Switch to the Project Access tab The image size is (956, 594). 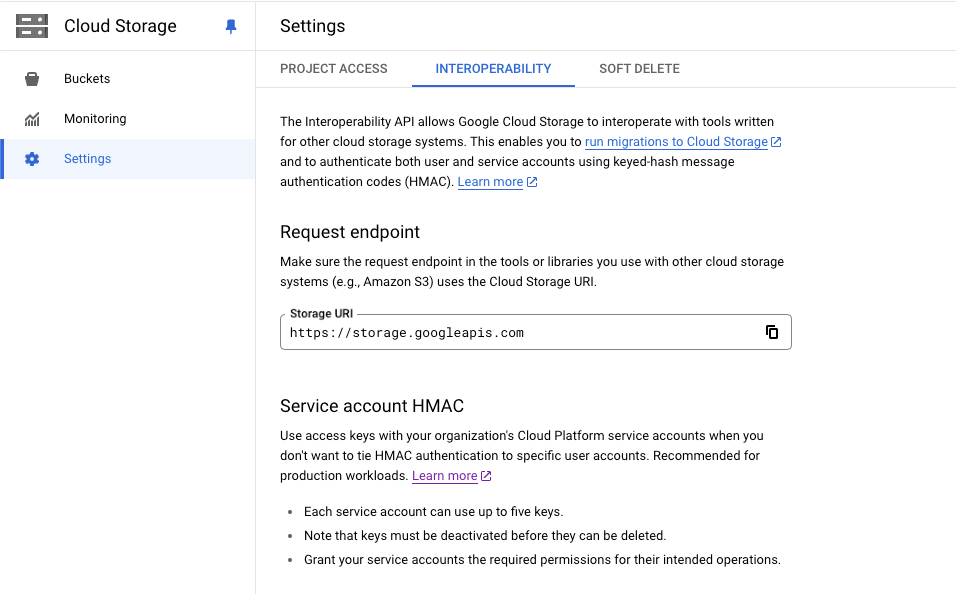point(333,69)
